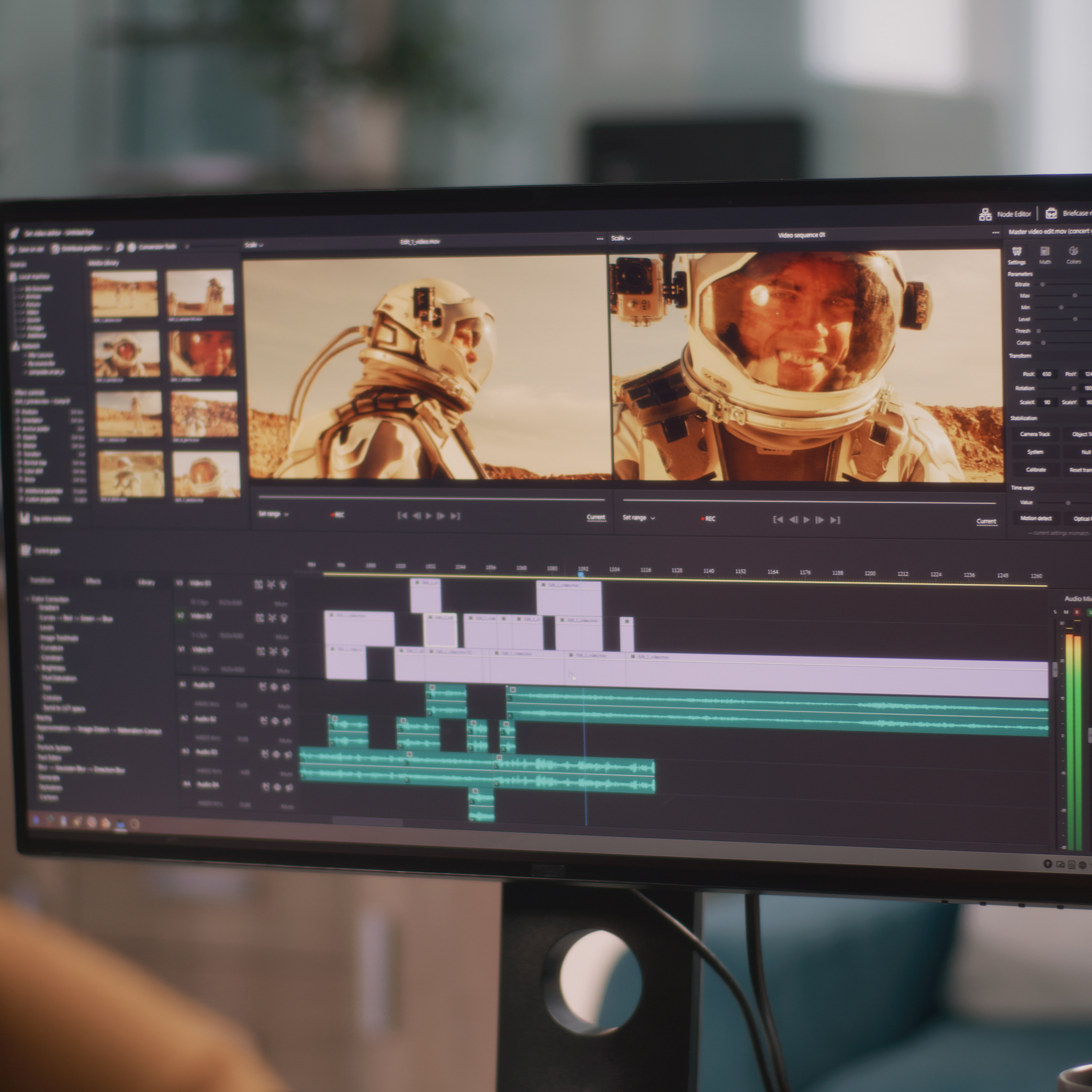This screenshot has width=1092, height=1092.
Task: Open the Scale dropdown in left viewer
Action: (254, 245)
